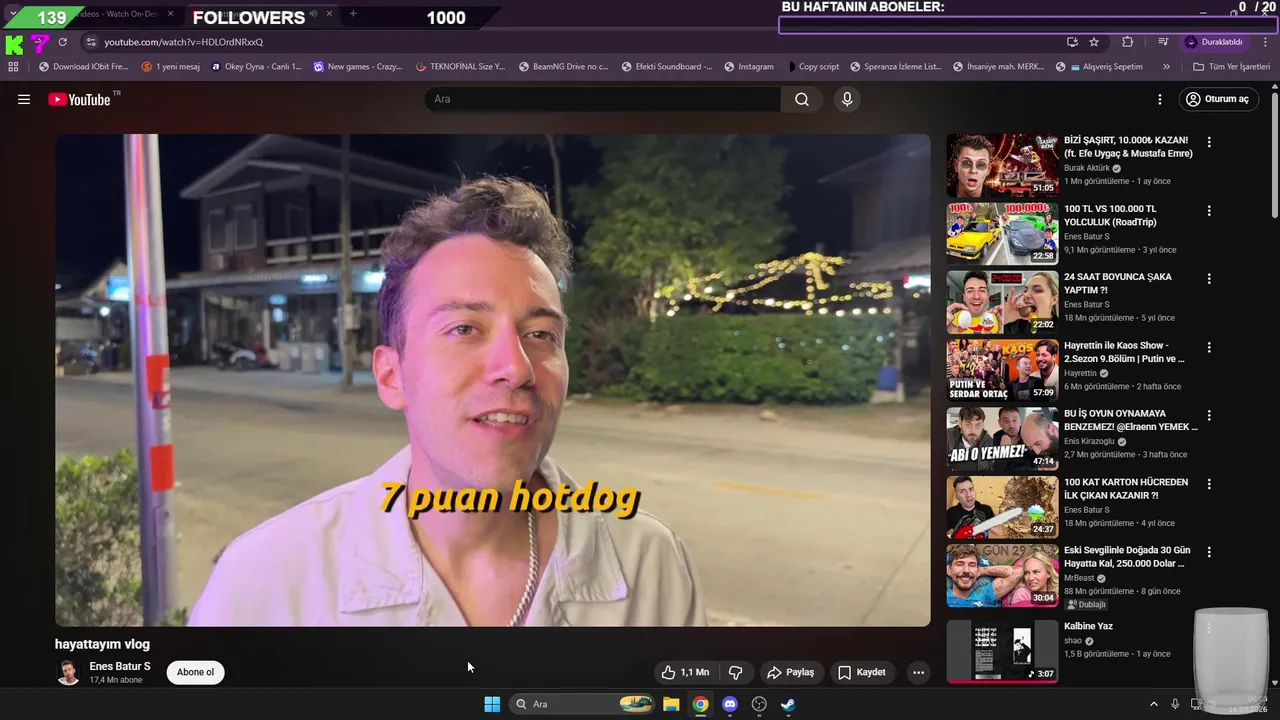
Task: Open the Chrome apps grid in the bookmarks bar
Action: pyautogui.click(x=13, y=67)
